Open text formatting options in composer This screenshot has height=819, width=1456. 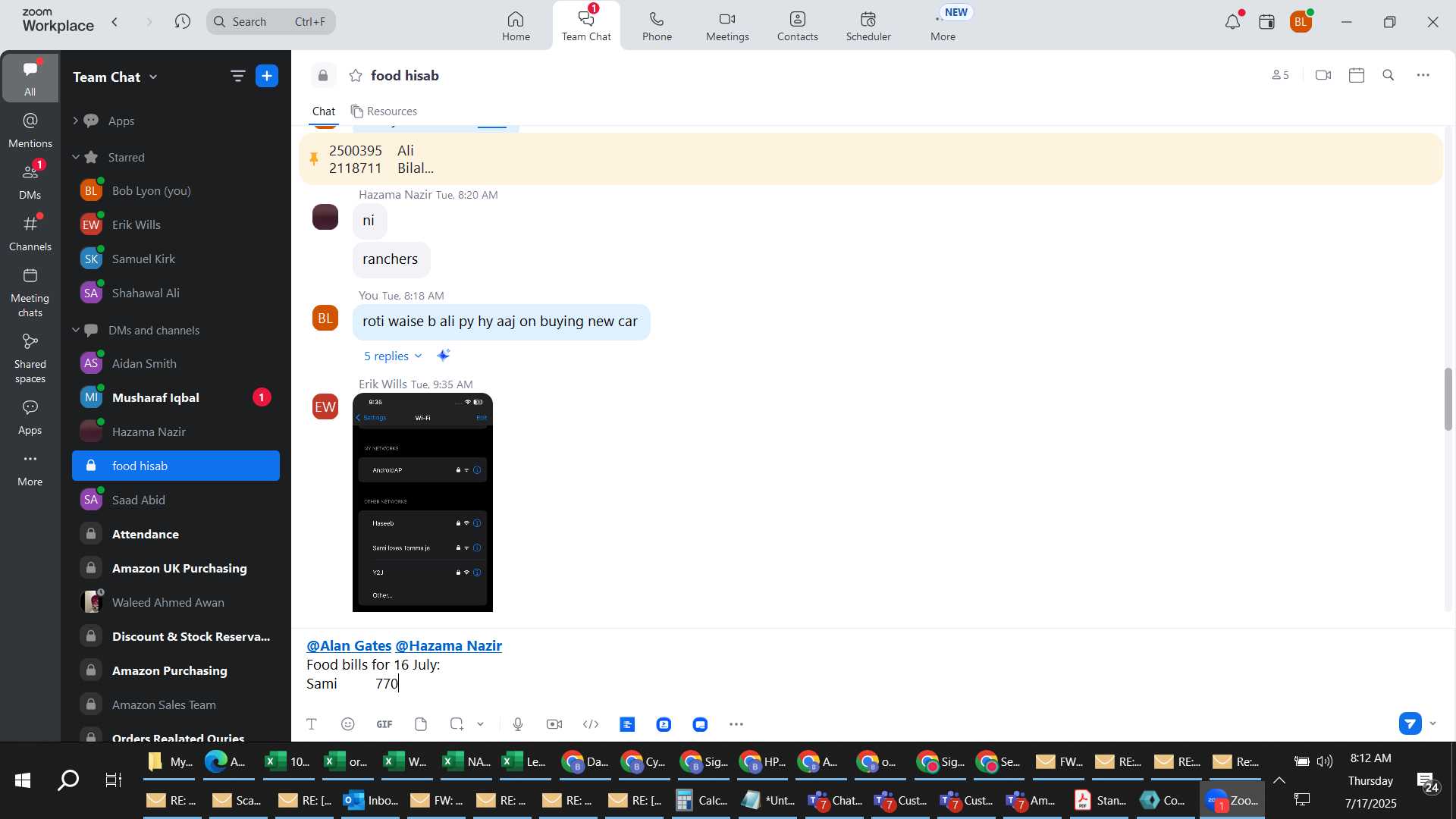click(x=312, y=724)
